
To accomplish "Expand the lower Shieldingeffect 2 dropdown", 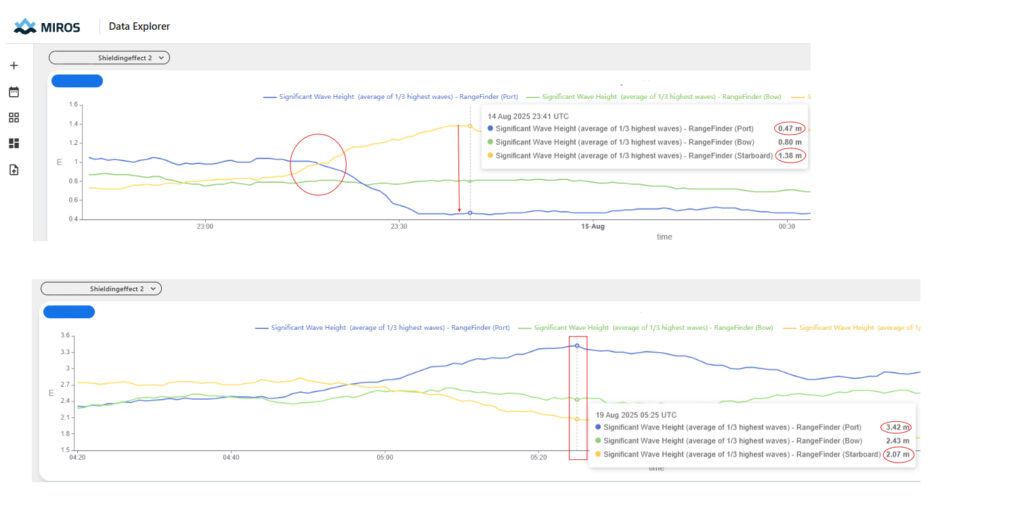I will [101, 289].
